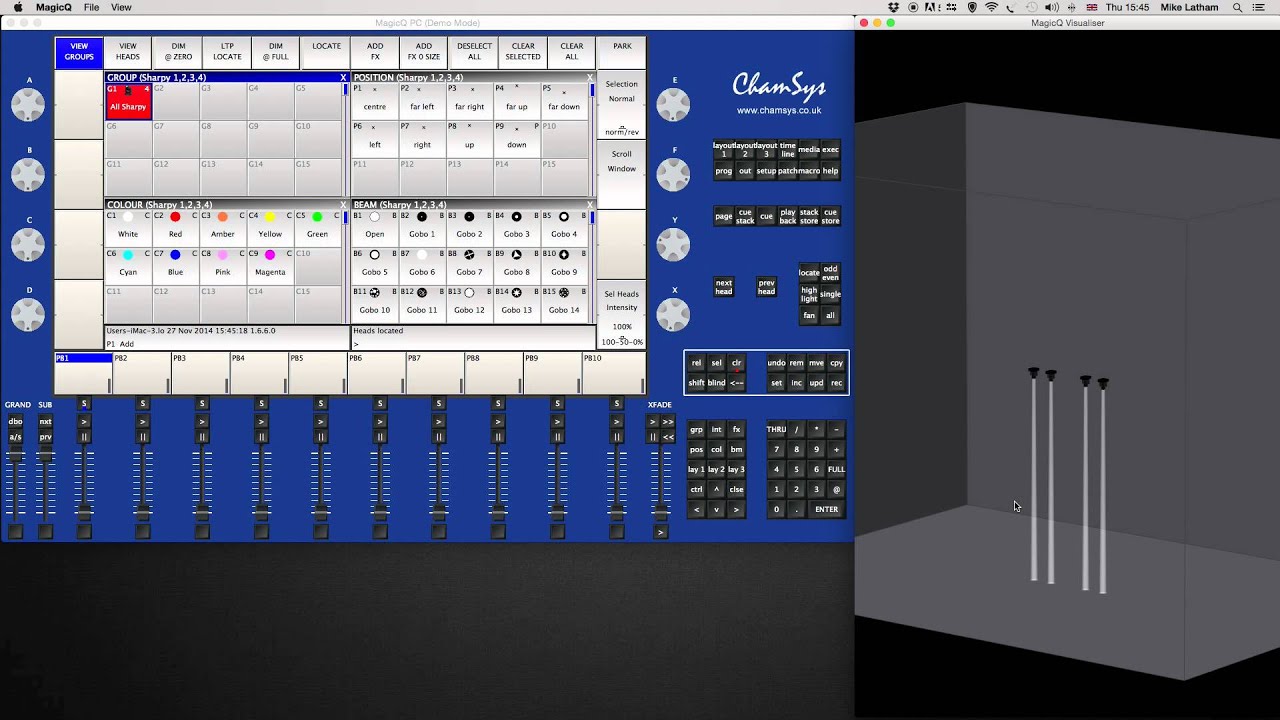Click encoder wheel B
Screen dimensions: 1280x720
pos(28,174)
